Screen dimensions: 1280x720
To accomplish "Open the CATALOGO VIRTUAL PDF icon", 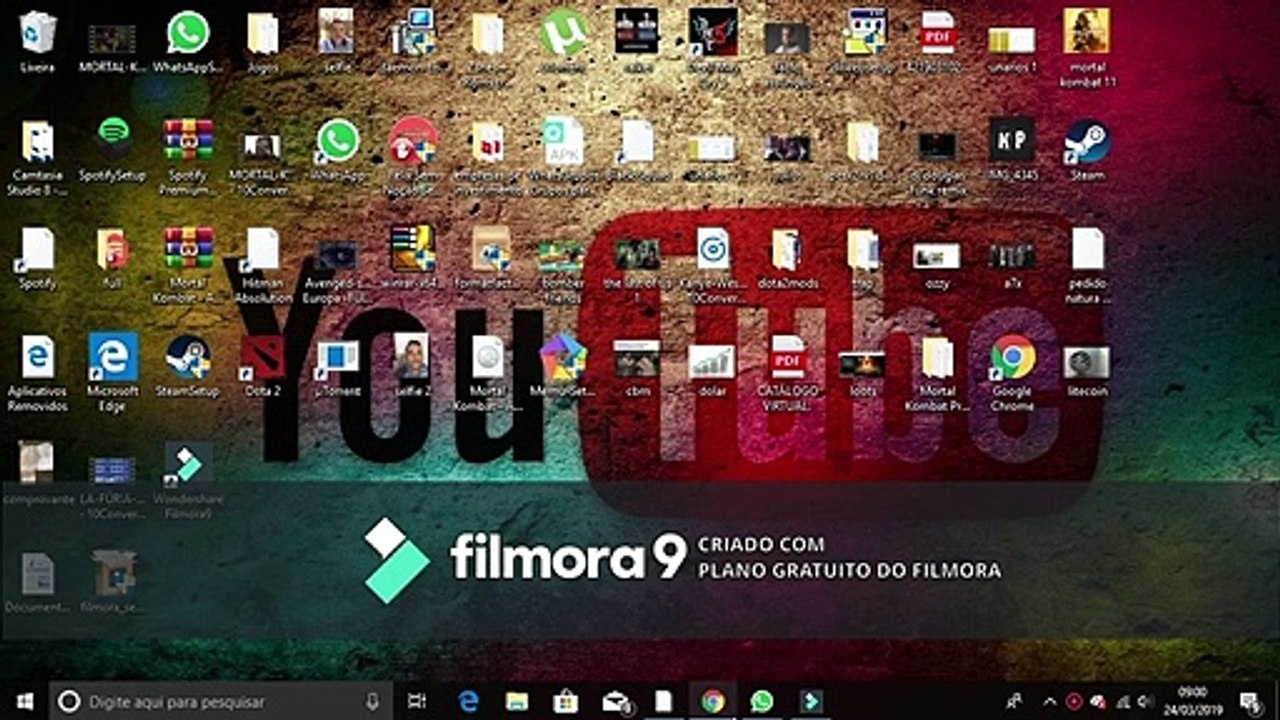I will click(x=787, y=373).
